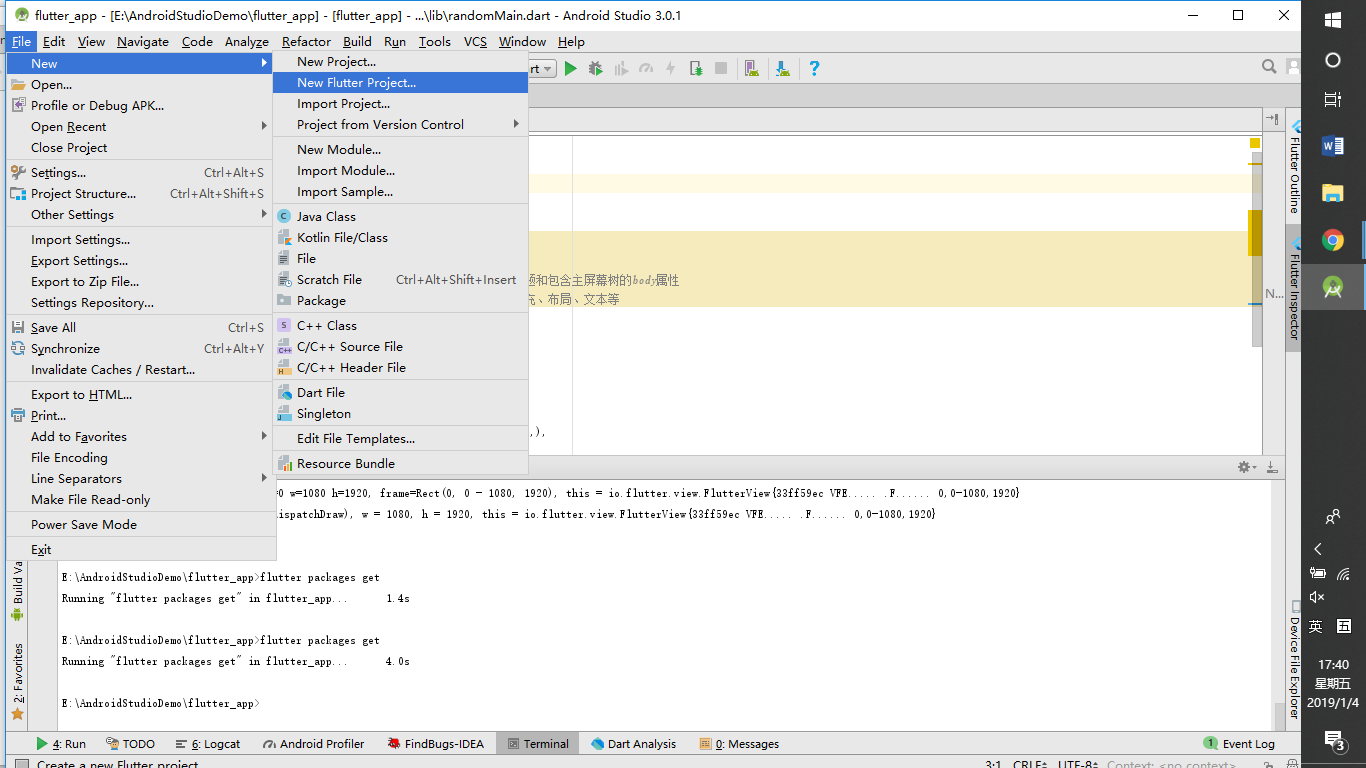Open the Android Profiler tool tab
This screenshot has width=1366, height=768.
pyautogui.click(x=314, y=743)
